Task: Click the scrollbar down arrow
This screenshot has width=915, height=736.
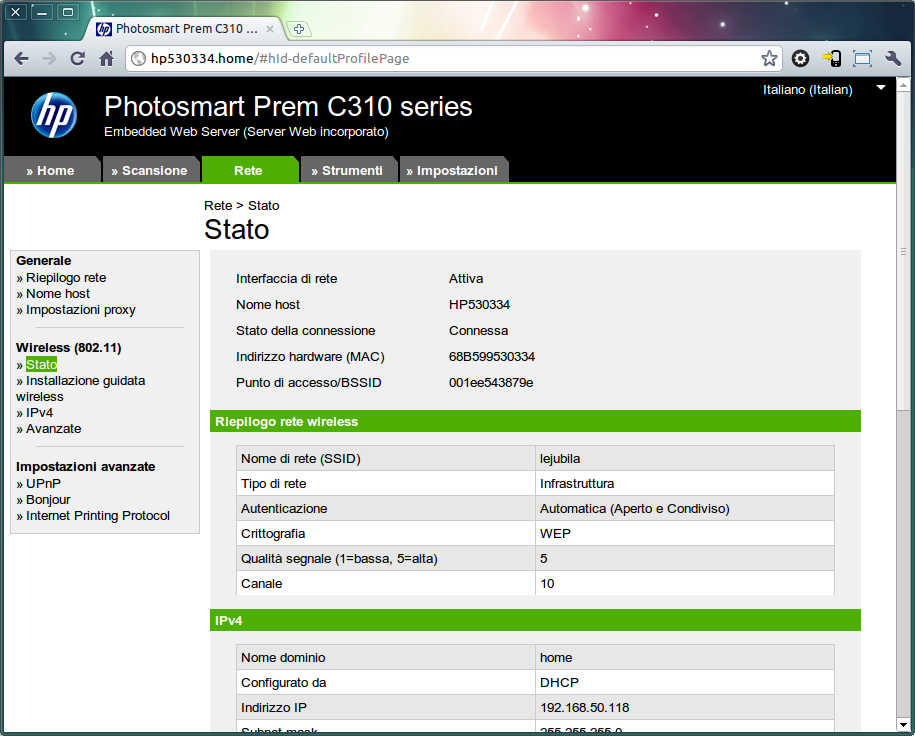Action: (x=903, y=725)
